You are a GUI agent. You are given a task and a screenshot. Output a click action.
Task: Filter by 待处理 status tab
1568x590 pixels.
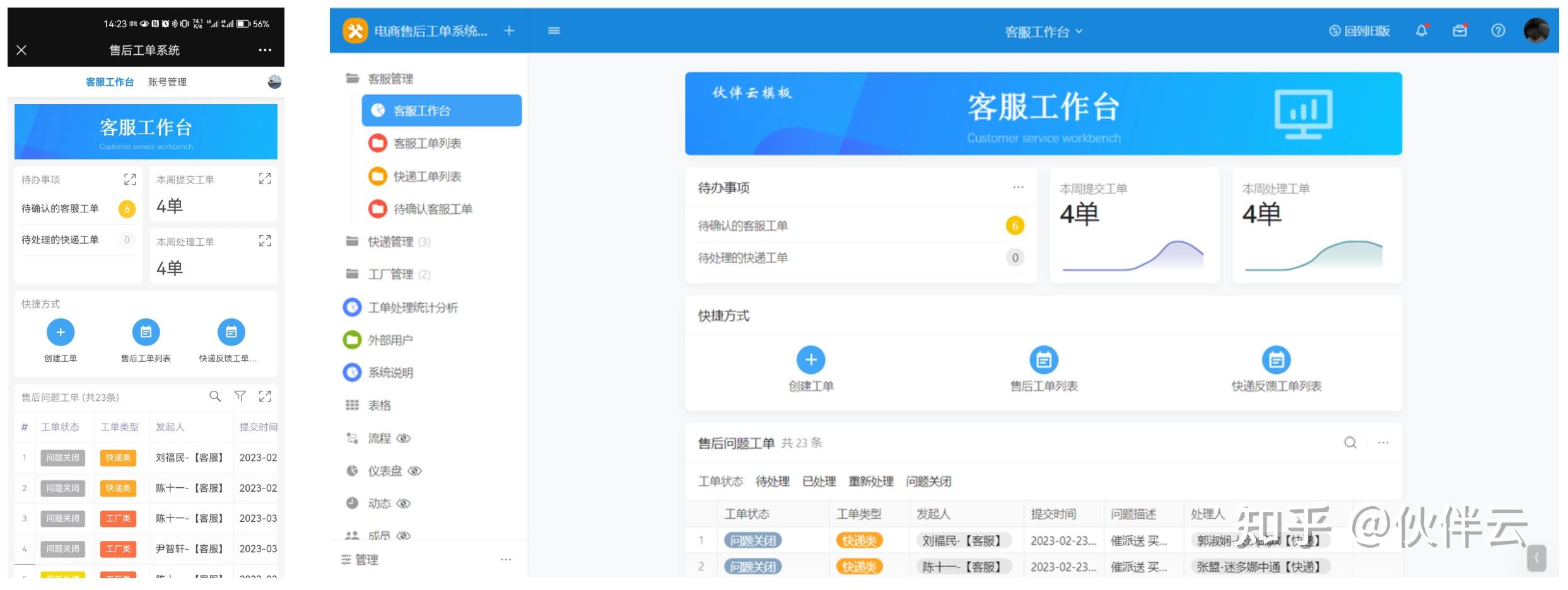point(773,482)
